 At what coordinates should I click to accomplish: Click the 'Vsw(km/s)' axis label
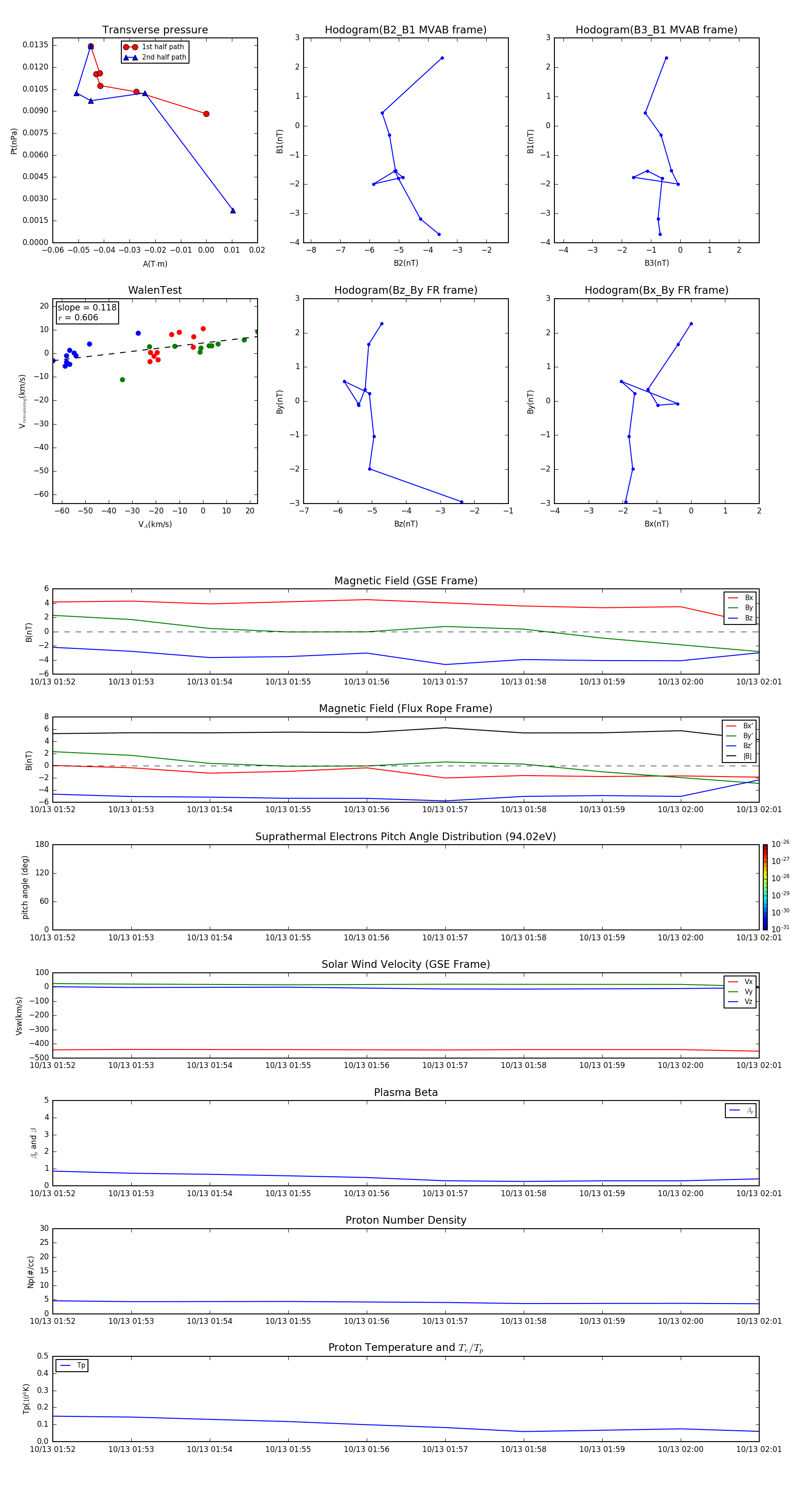19,1016
